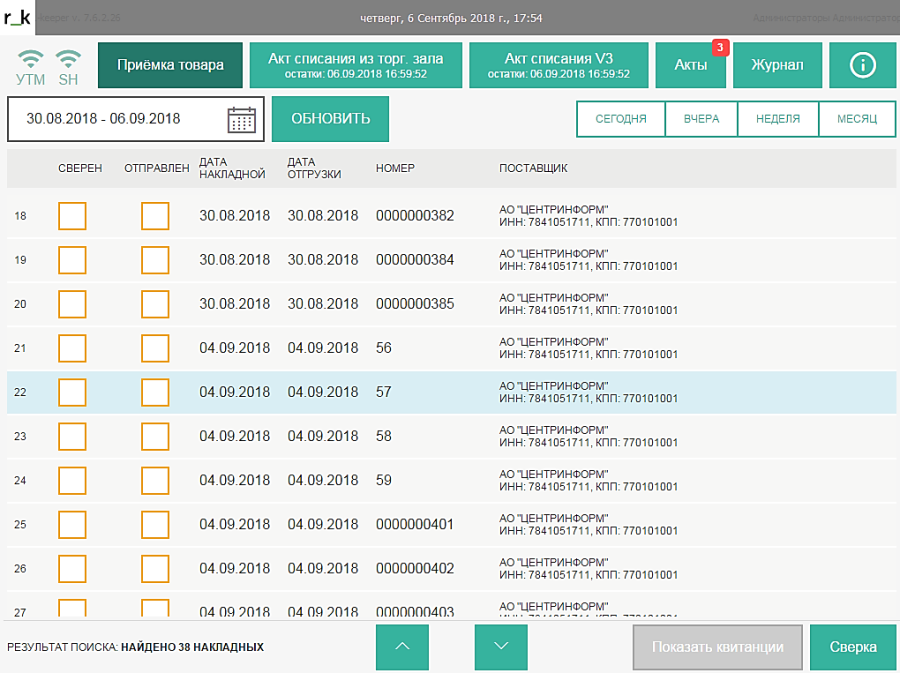
Task: Open Акт списания из торг. зала tab
Action: pos(355,65)
